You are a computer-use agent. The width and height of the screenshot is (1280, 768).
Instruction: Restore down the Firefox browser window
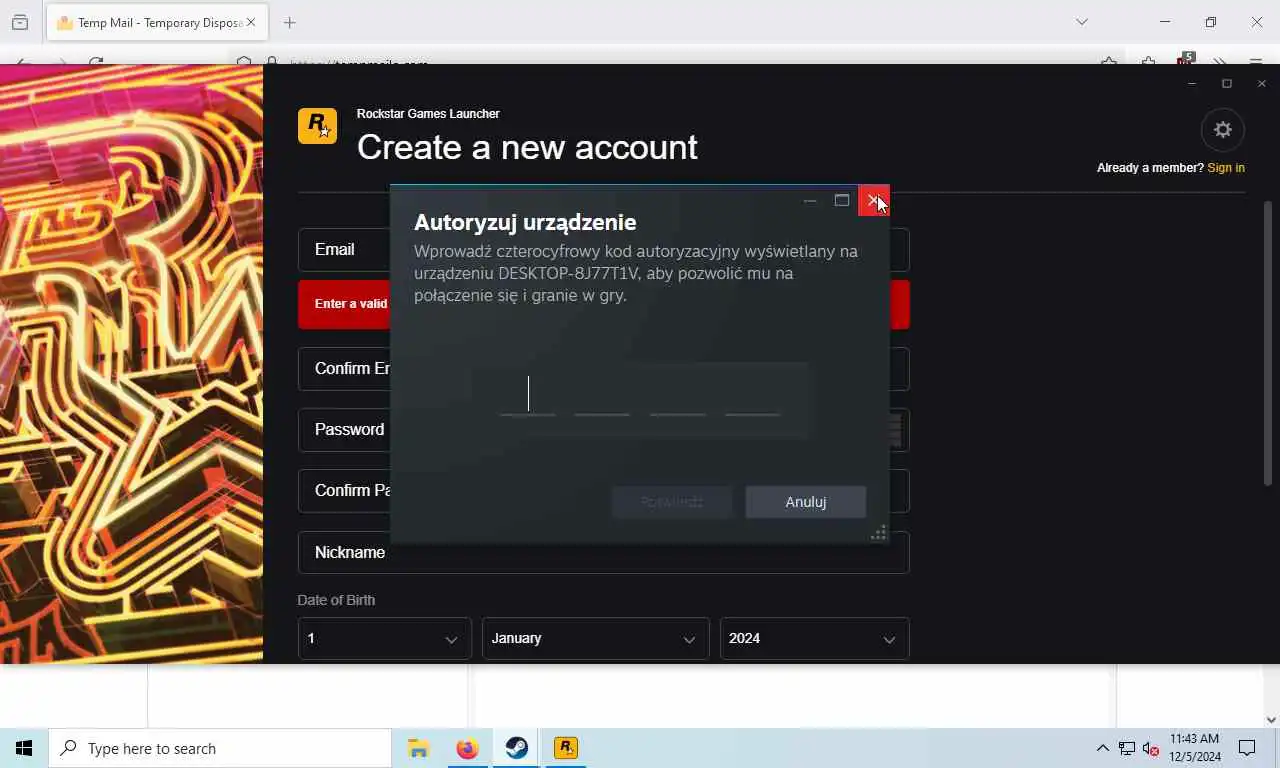1211,22
